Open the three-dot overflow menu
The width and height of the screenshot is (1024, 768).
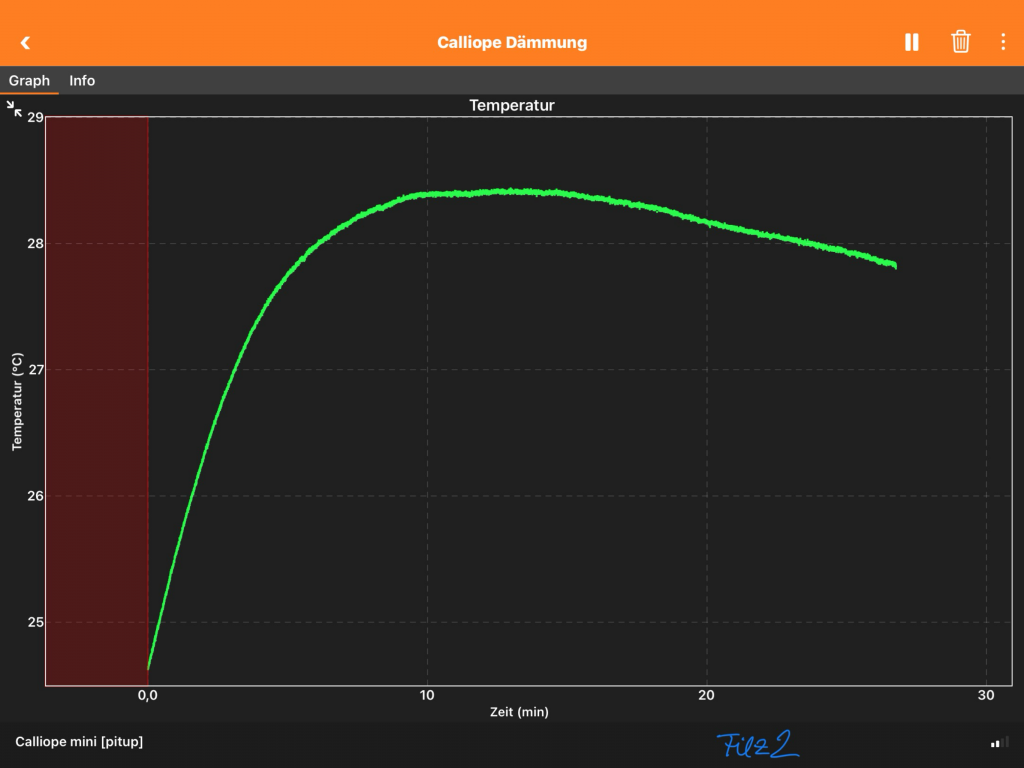(1003, 42)
